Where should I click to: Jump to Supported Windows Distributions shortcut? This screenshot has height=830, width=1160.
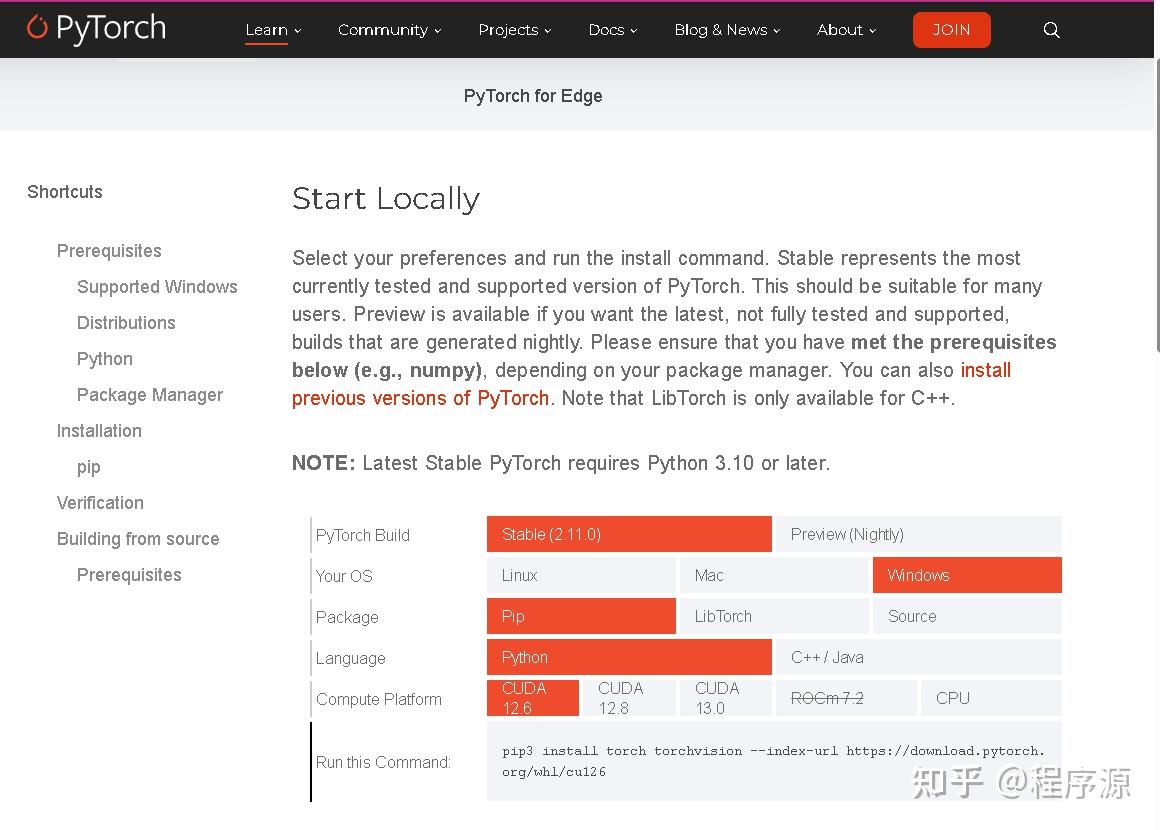(x=157, y=305)
